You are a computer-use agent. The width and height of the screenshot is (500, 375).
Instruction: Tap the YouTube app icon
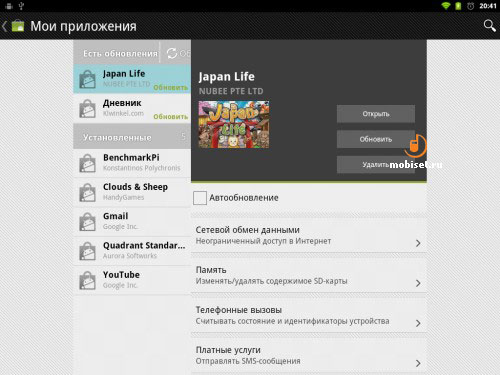[x=87, y=280]
